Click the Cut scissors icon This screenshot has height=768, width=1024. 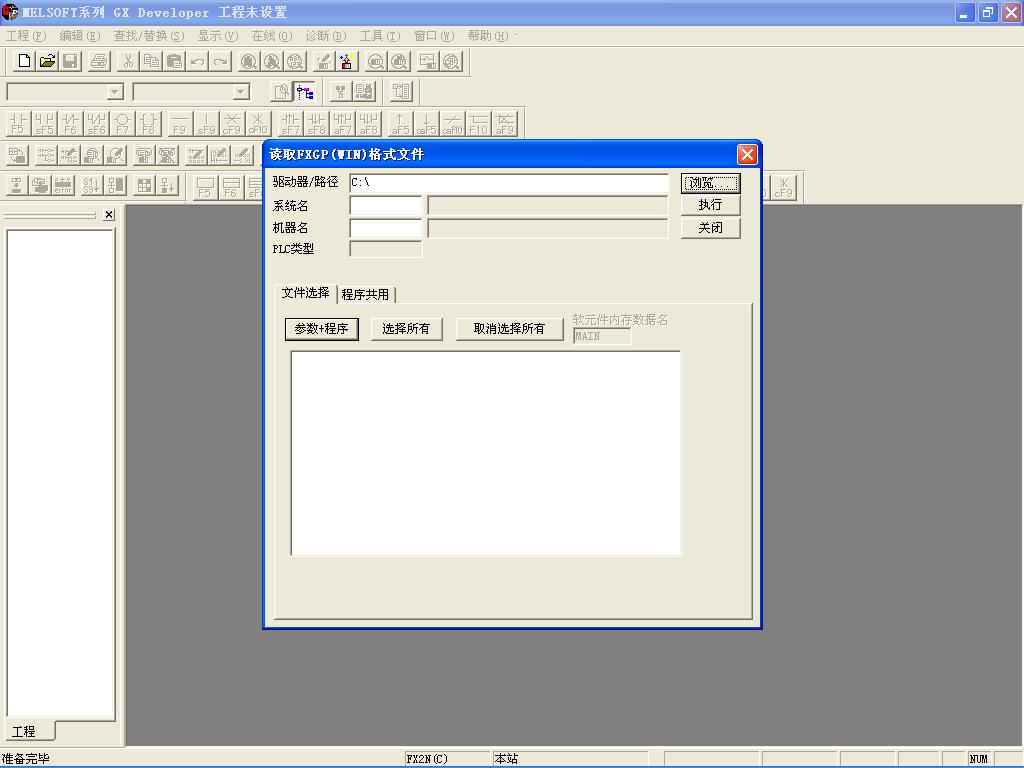(127, 61)
